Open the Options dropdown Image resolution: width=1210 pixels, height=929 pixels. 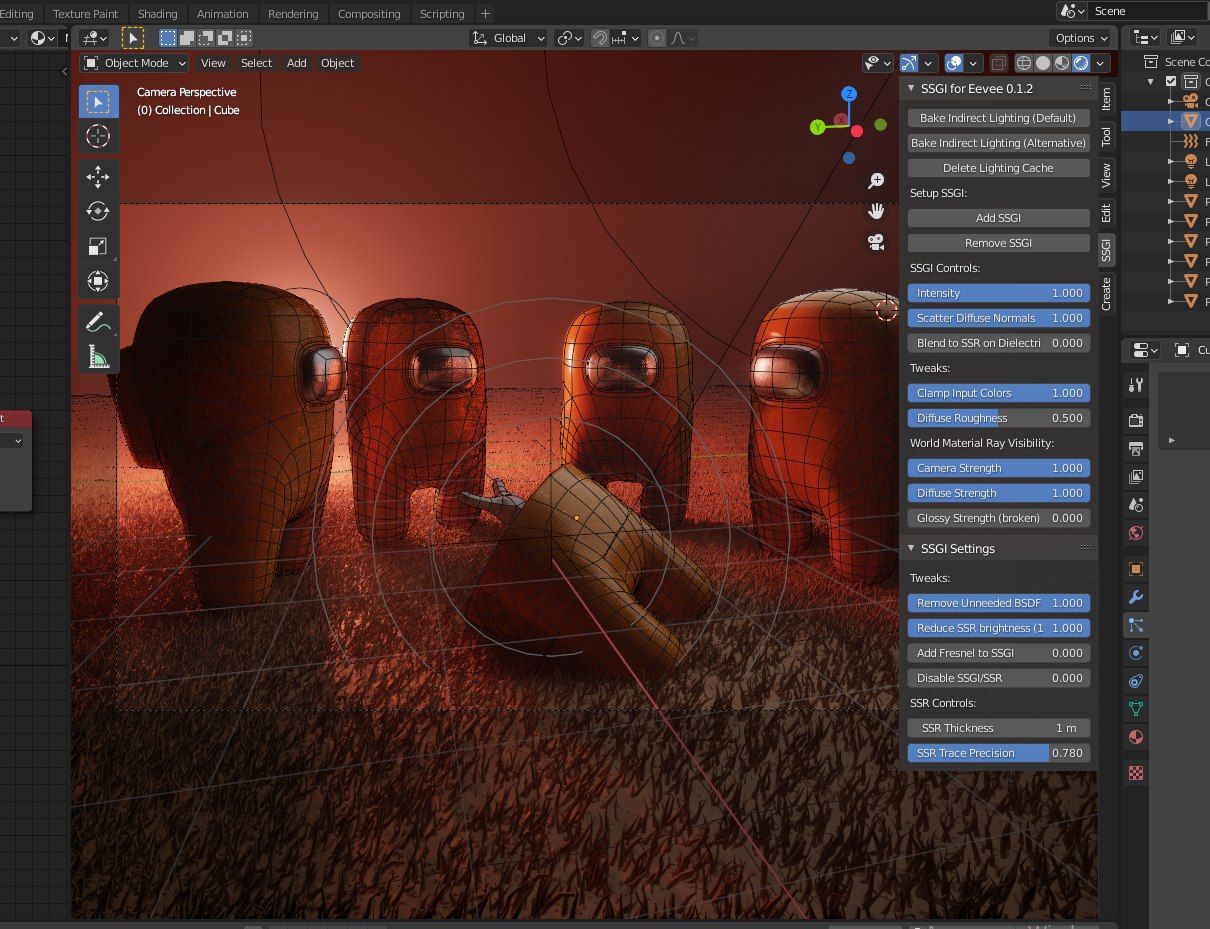pyautogui.click(x=1081, y=38)
